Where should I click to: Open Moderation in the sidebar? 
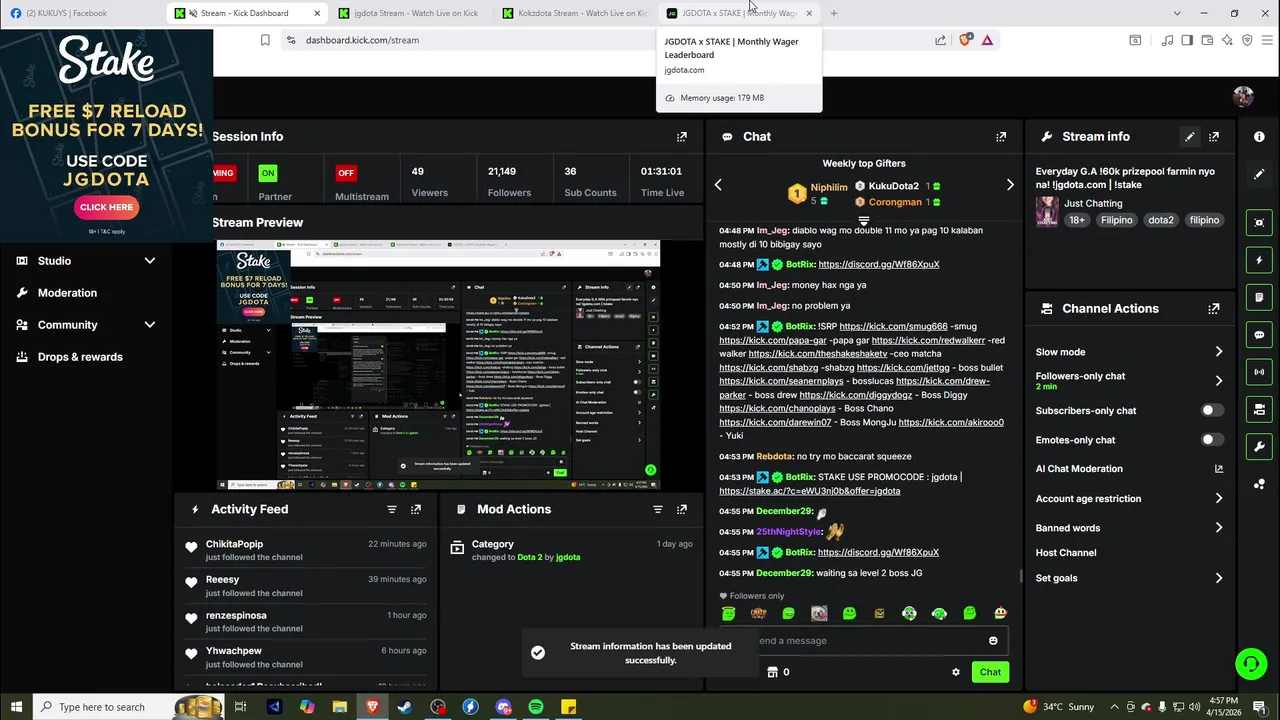[67, 293]
